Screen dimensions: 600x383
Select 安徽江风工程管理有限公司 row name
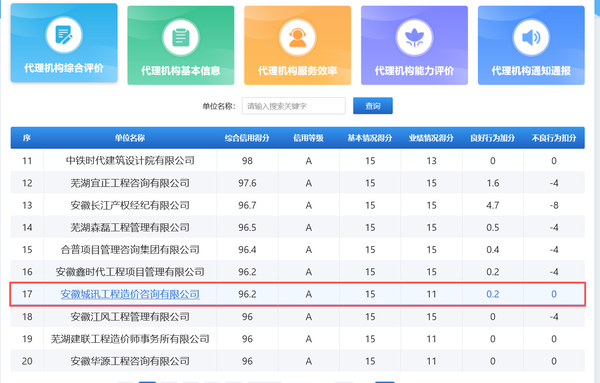130,317
